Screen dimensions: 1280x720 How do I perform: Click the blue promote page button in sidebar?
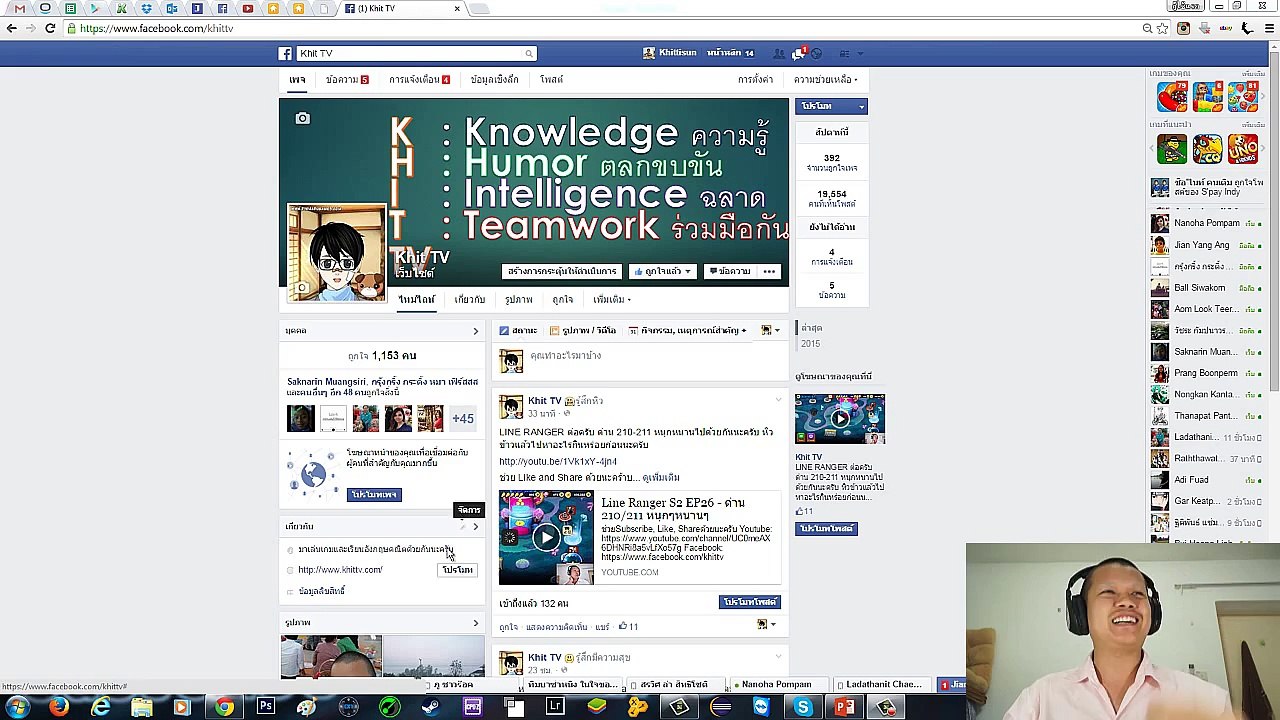[x=374, y=494]
